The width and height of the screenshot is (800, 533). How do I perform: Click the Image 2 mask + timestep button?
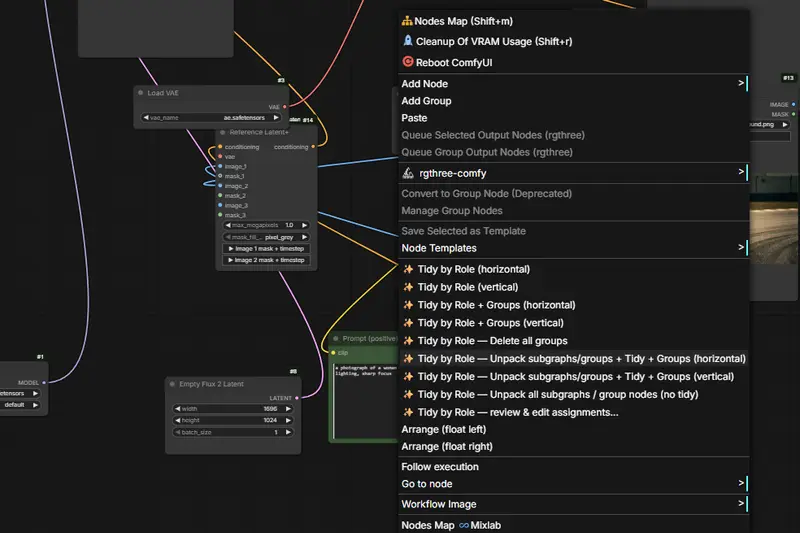point(266,260)
